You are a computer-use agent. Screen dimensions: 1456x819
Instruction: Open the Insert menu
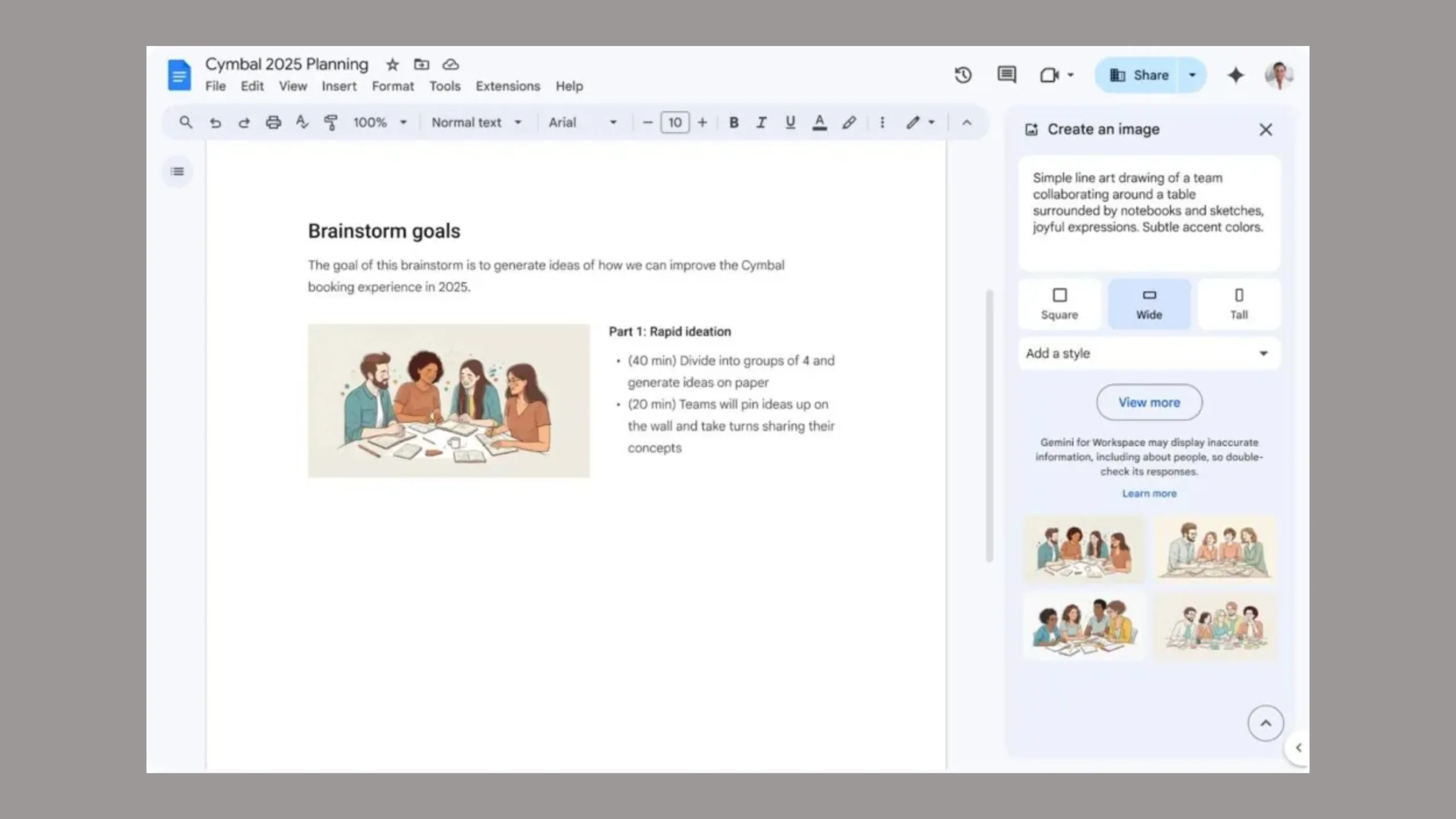click(x=339, y=86)
